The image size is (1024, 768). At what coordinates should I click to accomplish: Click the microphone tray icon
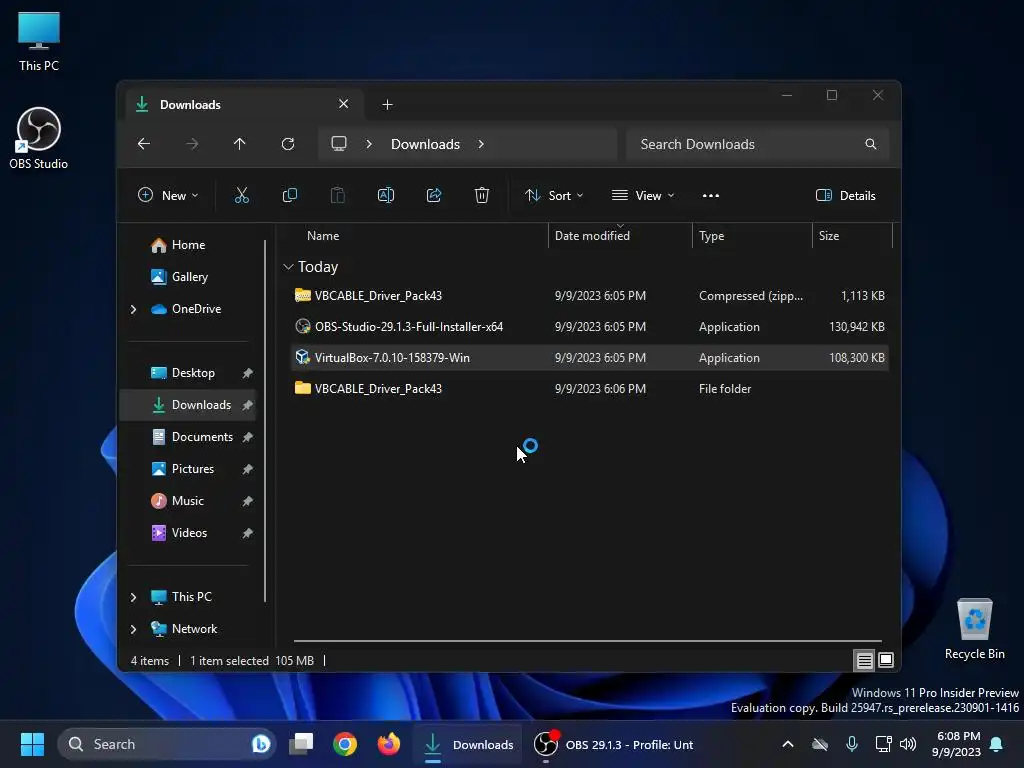(852, 744)
